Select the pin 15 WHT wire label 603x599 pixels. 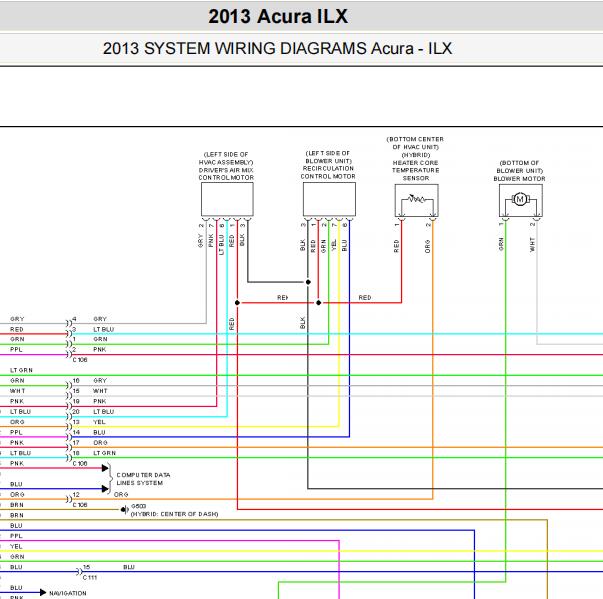[100, 391]
